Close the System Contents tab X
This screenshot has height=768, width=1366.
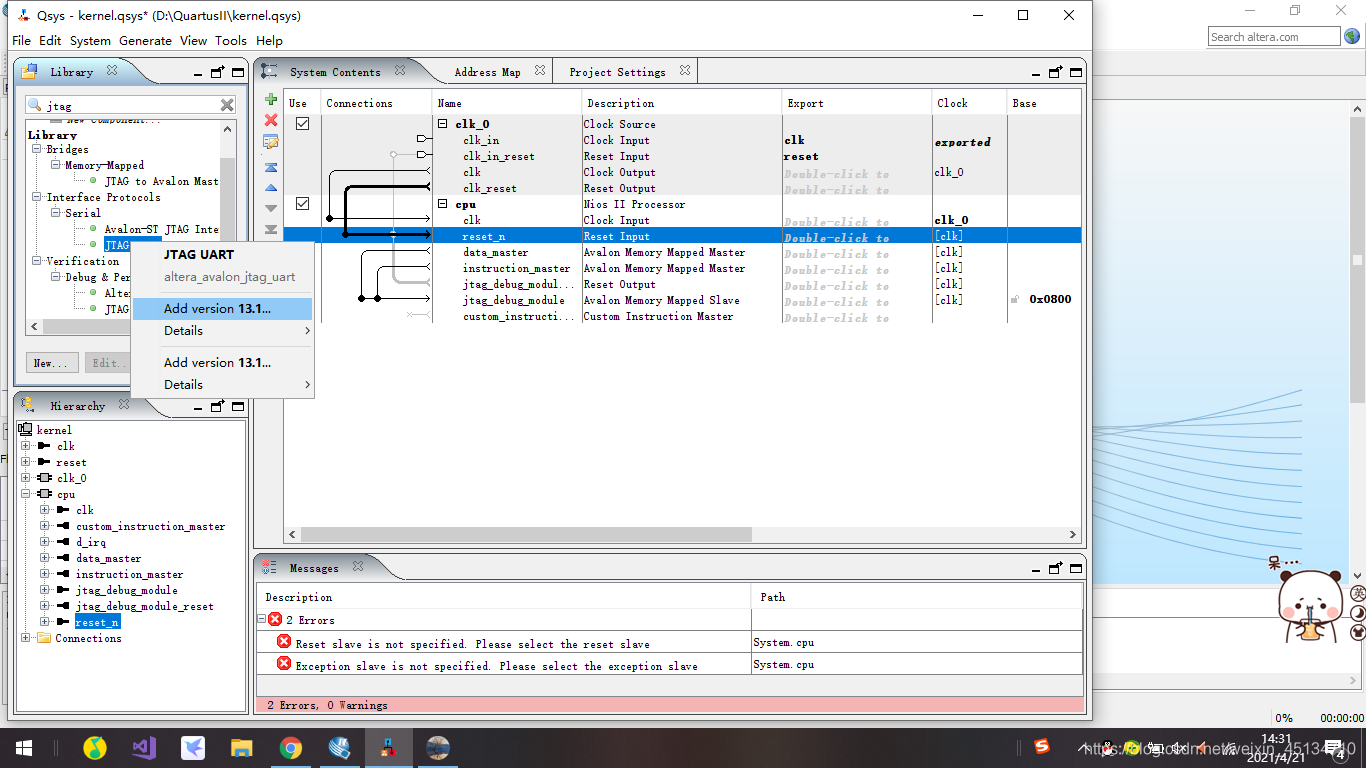(400, 71)
